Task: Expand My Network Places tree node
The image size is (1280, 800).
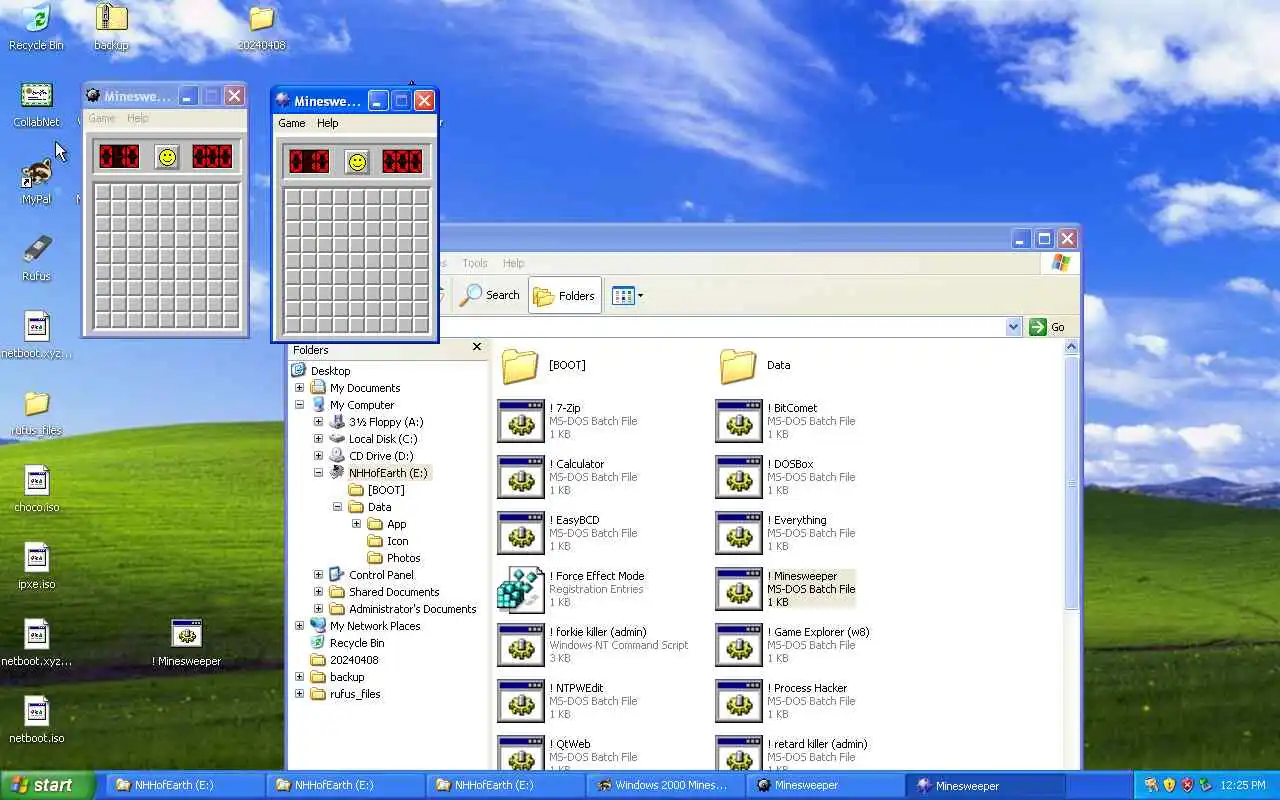Action: coord(299,626)
